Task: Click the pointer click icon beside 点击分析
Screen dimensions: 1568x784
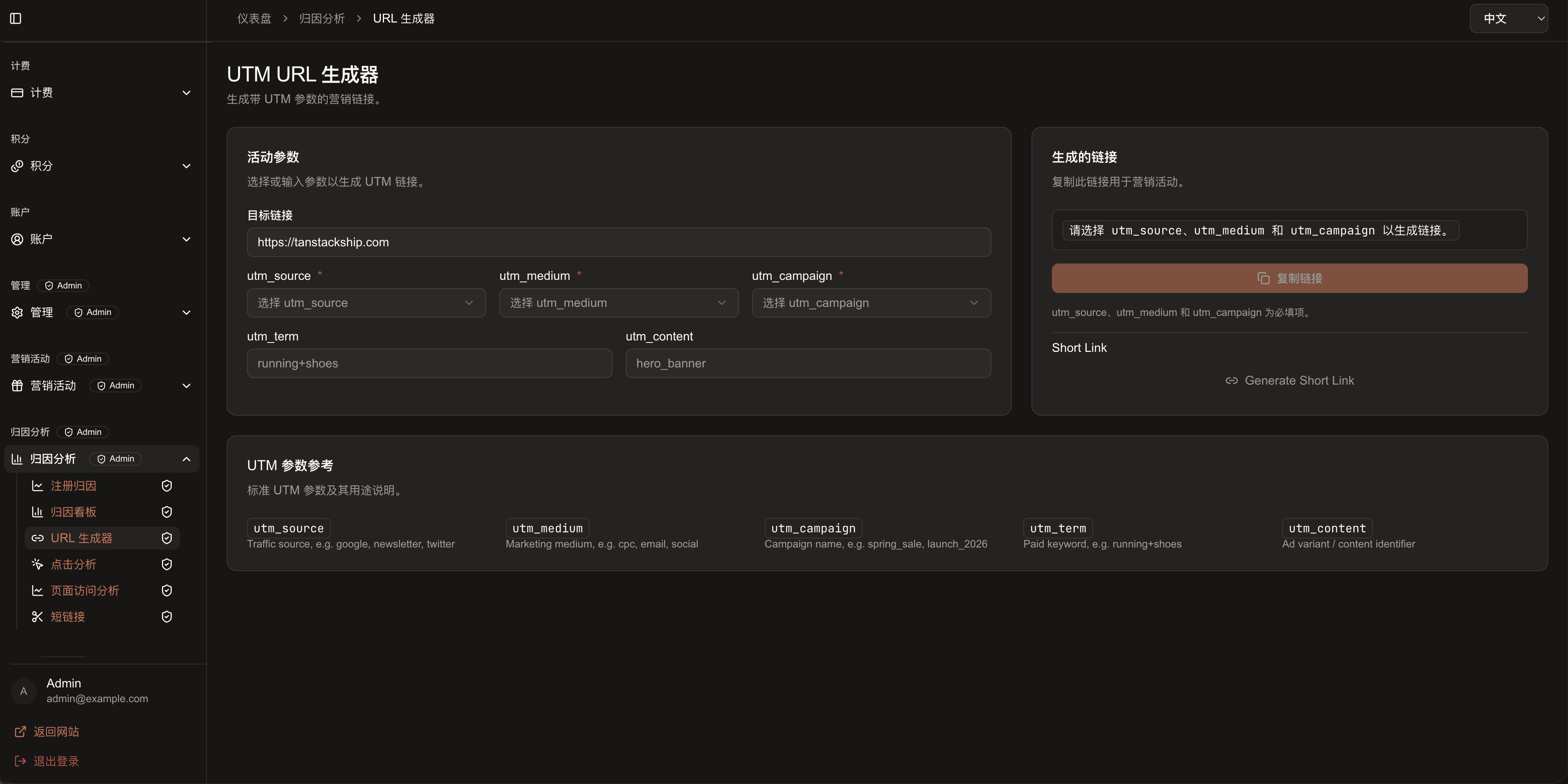Action: click(37, 564)
